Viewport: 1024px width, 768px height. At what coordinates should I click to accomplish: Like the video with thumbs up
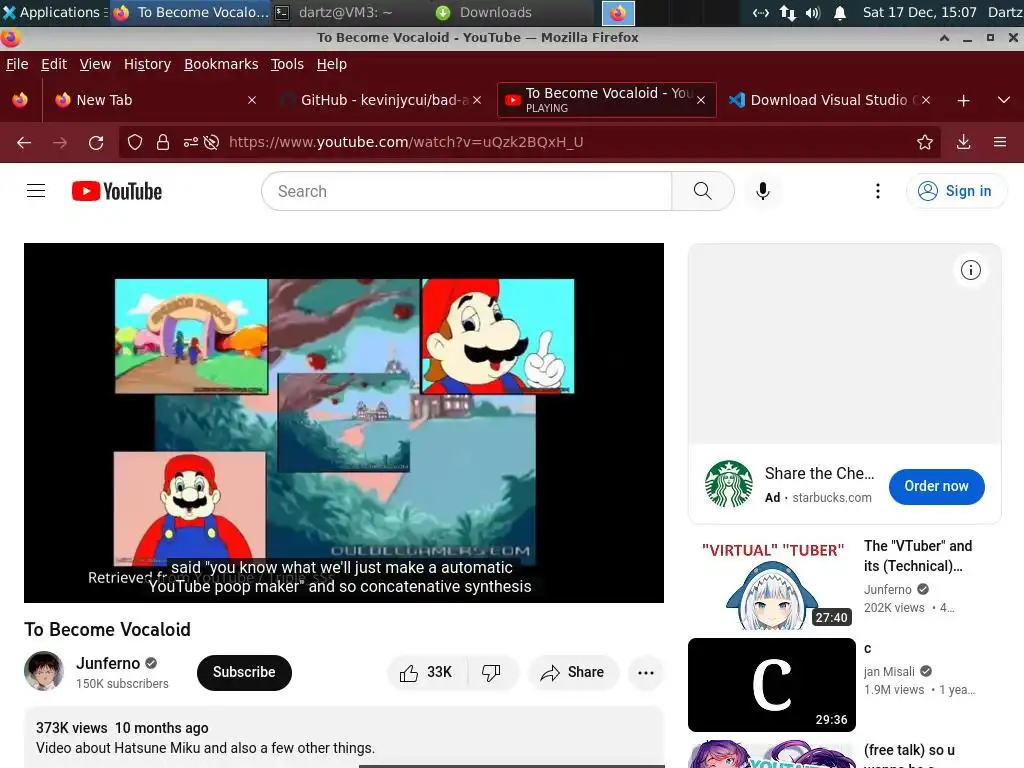pos(427,672)
